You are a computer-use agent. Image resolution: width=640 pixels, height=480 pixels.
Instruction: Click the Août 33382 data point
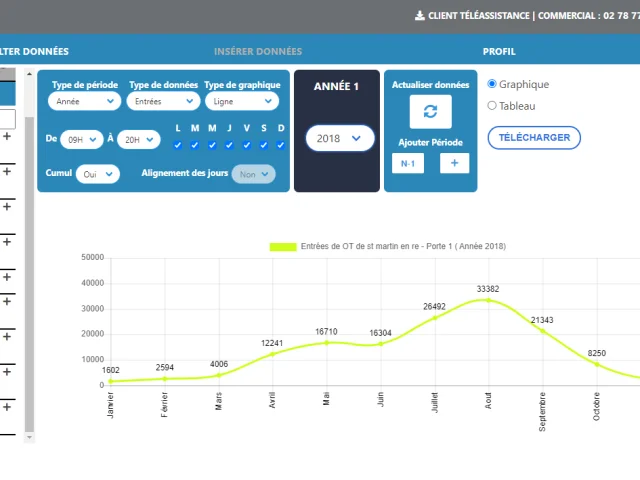pyautogui.click(x=488, y=299)
